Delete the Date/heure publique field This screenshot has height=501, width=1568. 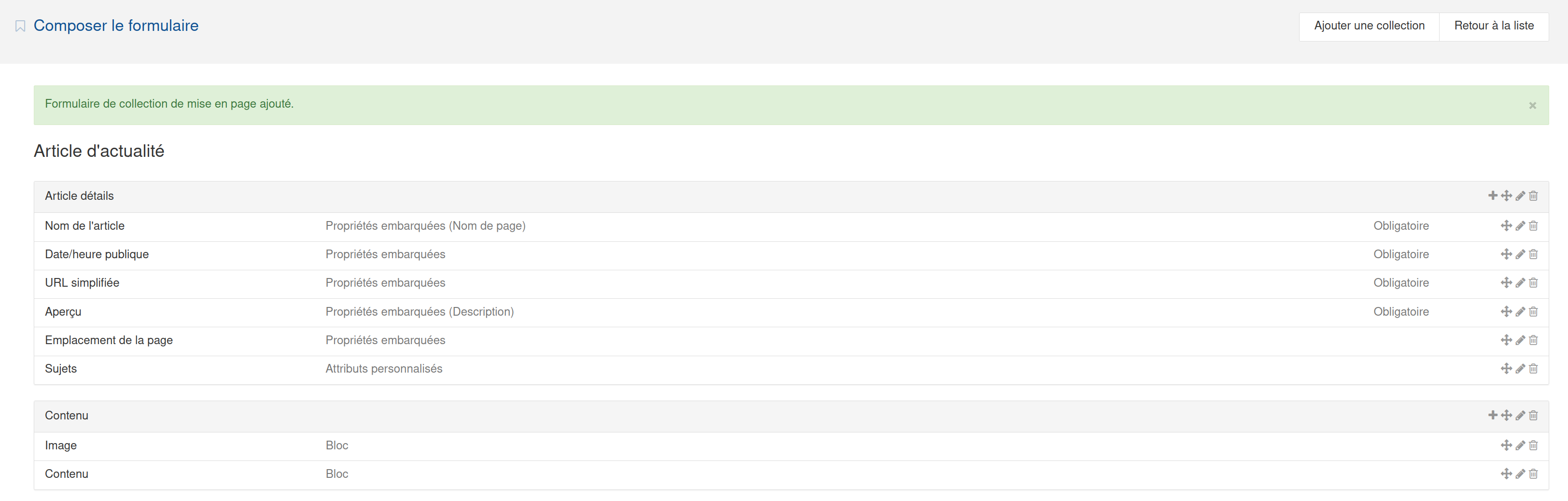tap(1533, 254)
